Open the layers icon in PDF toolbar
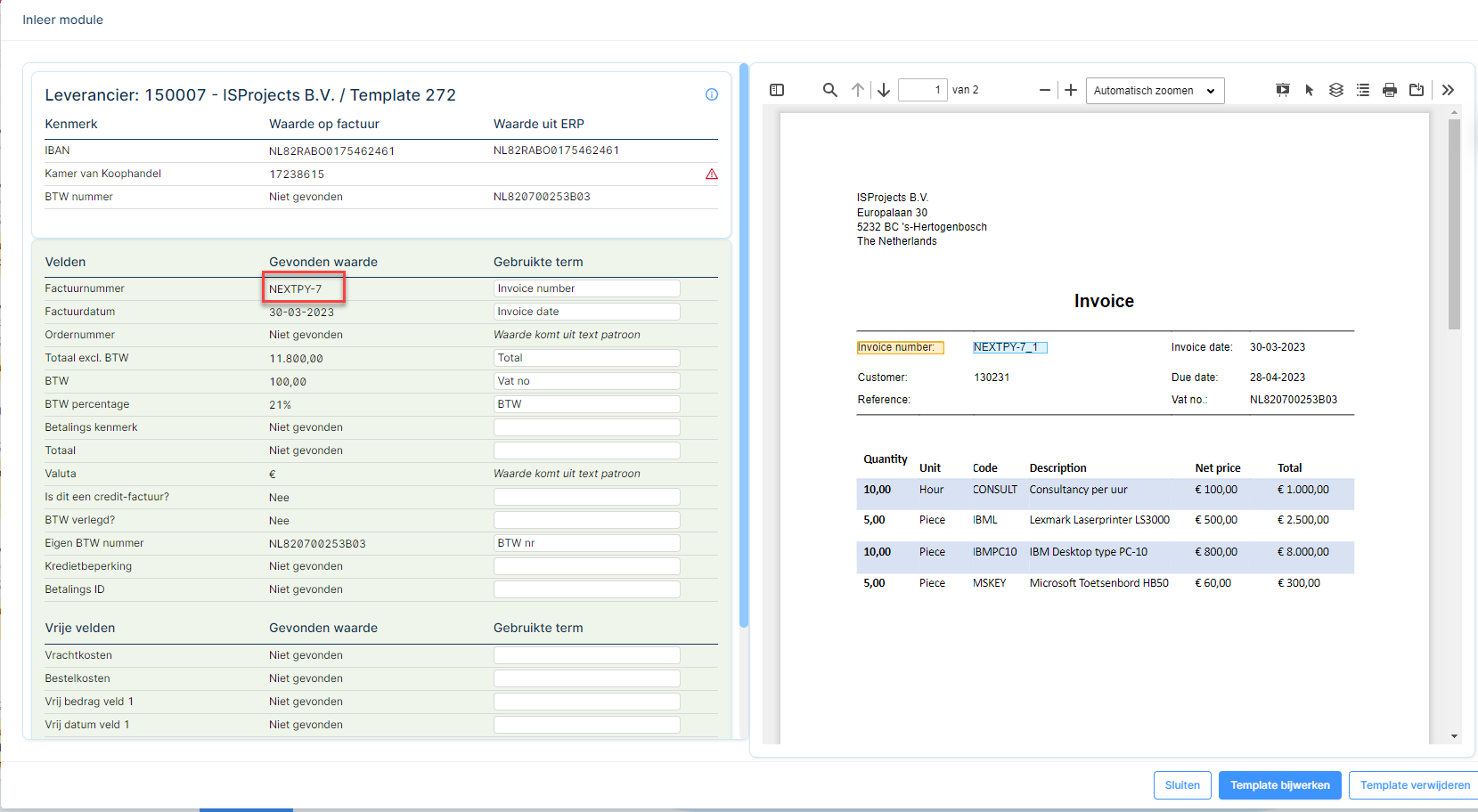 [x=1336, y=90]
